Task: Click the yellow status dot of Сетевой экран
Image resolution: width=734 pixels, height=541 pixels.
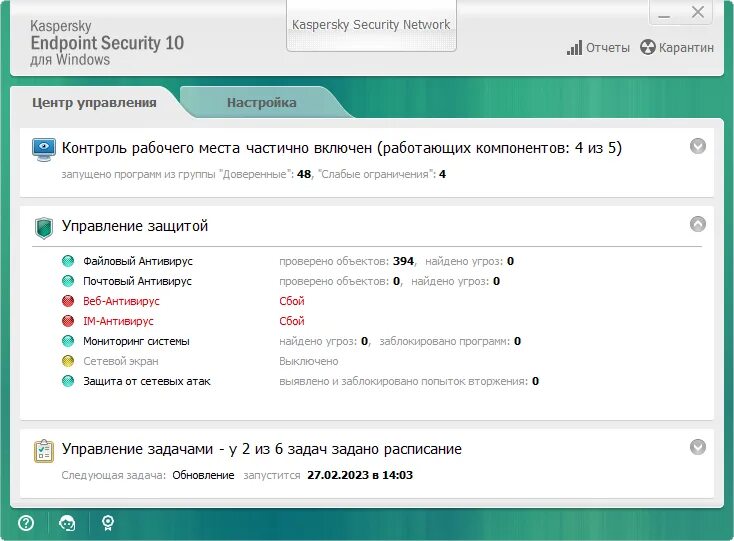Action: click(x=68, y=361)
